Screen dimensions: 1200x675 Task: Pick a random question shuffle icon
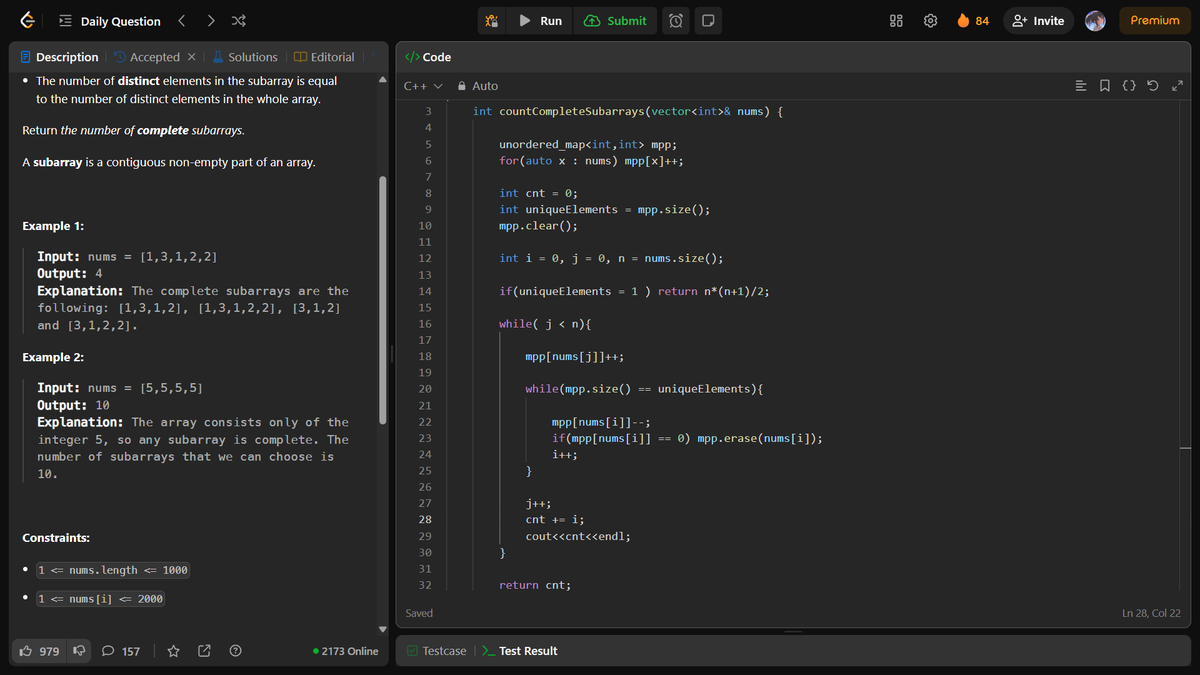(x=239, y=21)
